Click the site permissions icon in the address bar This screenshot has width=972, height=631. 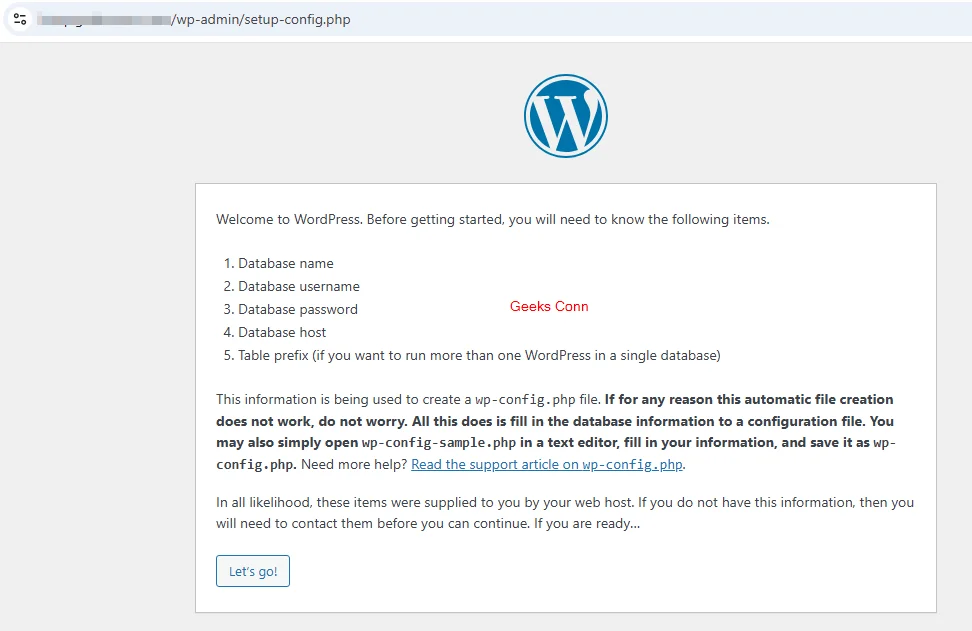click(19, 19)
